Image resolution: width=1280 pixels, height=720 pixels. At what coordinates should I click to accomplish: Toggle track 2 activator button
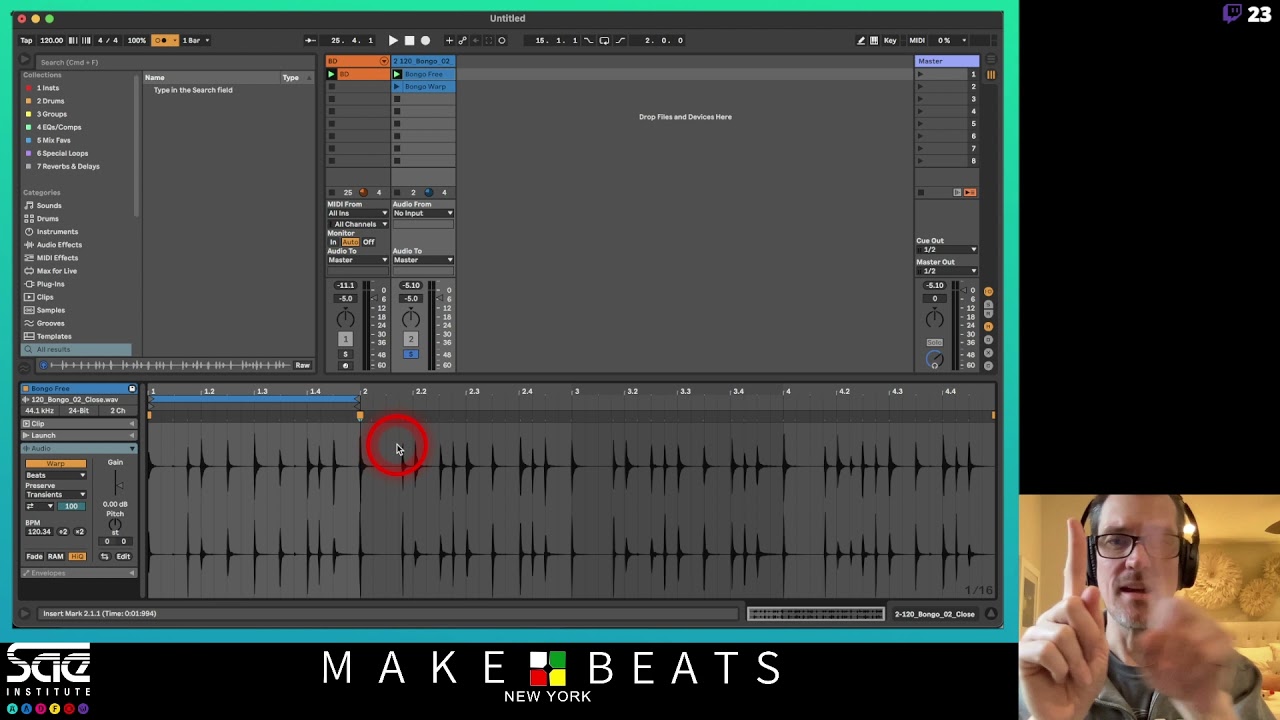(411, 339)
